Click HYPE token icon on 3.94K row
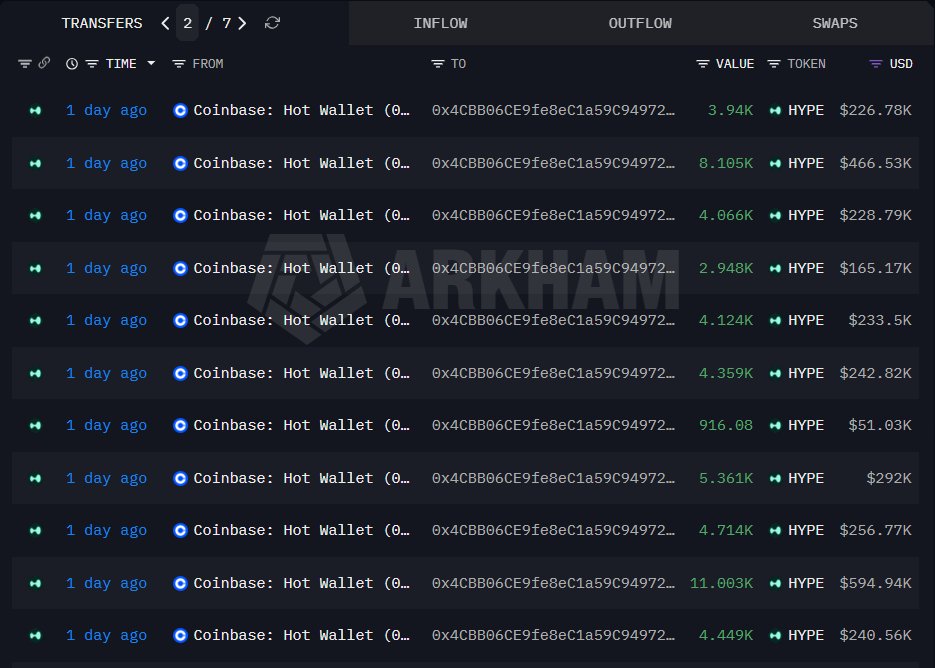The height and width of the screenshot is (668, 935). 775,110
